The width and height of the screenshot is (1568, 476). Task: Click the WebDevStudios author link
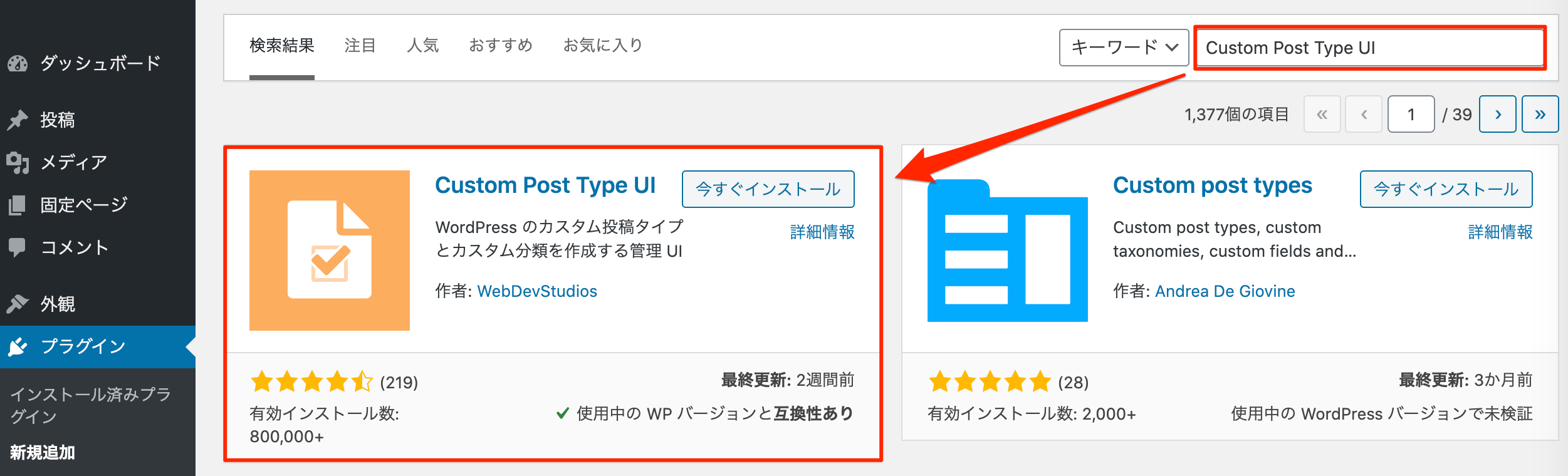(x=537, y=291)
